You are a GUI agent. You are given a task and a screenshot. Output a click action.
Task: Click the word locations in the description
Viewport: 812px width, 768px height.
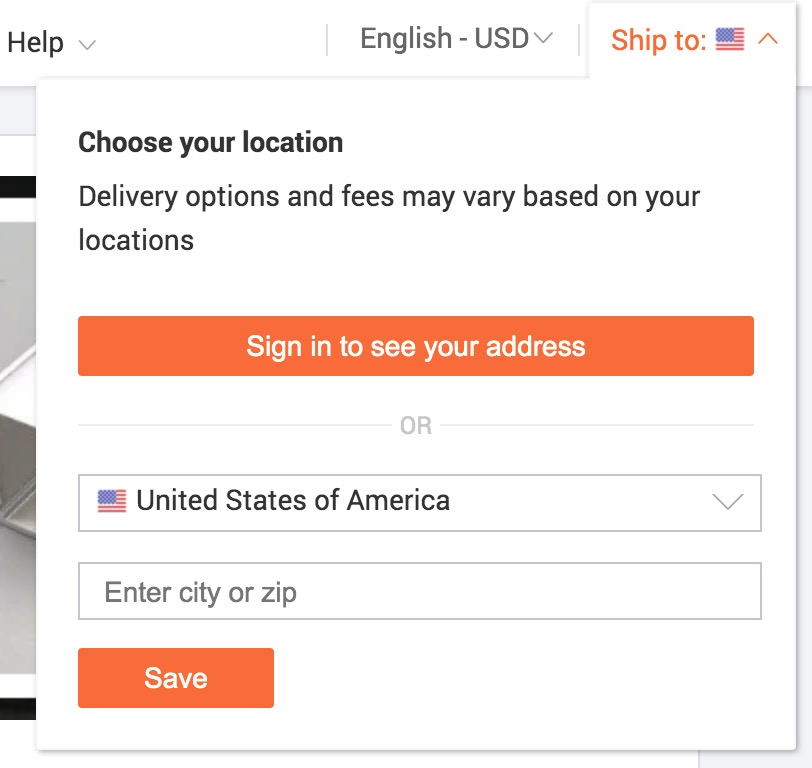(x=136, y=240)
